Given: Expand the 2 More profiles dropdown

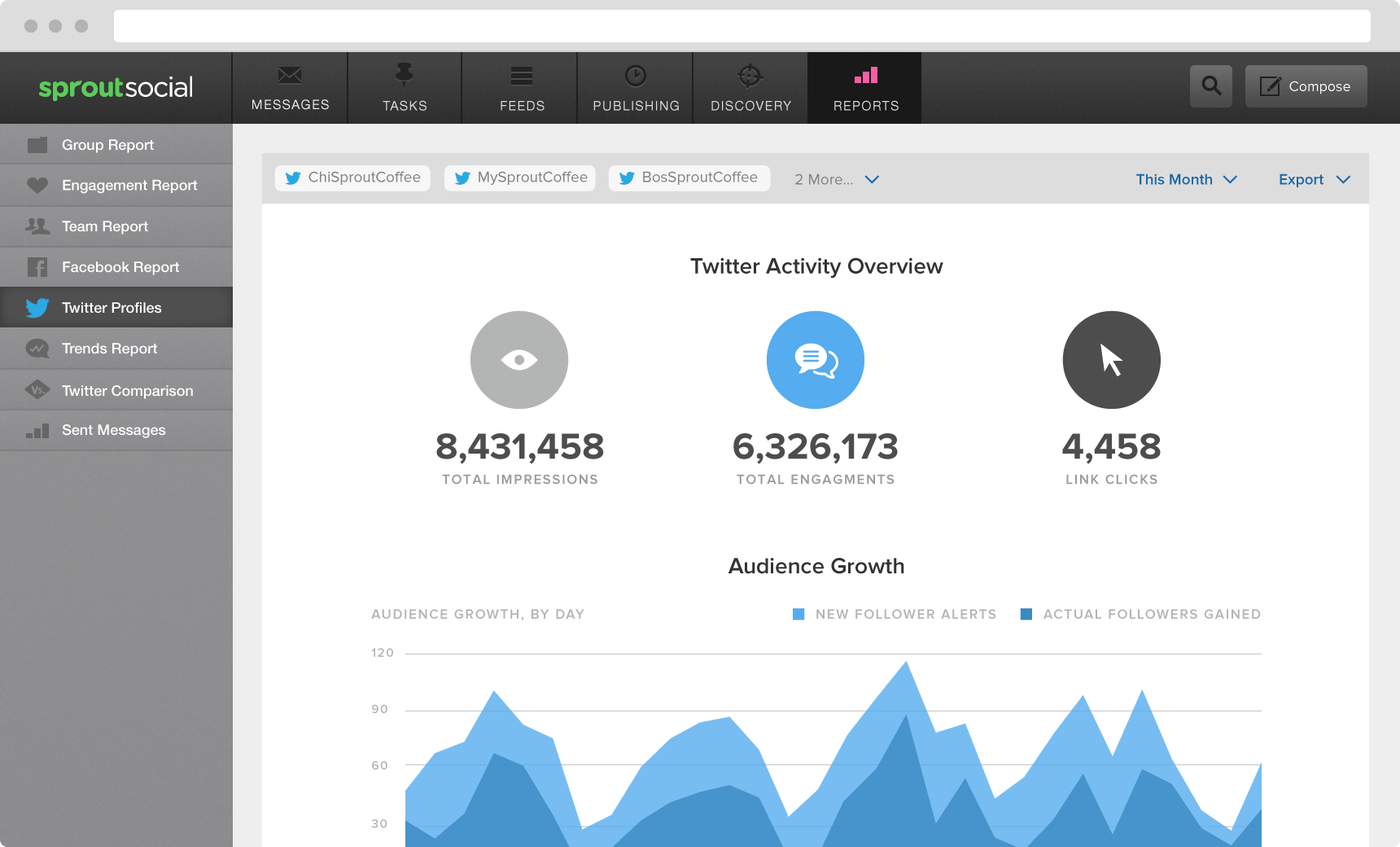Looking at the screenshot, I should pos(837,179).
